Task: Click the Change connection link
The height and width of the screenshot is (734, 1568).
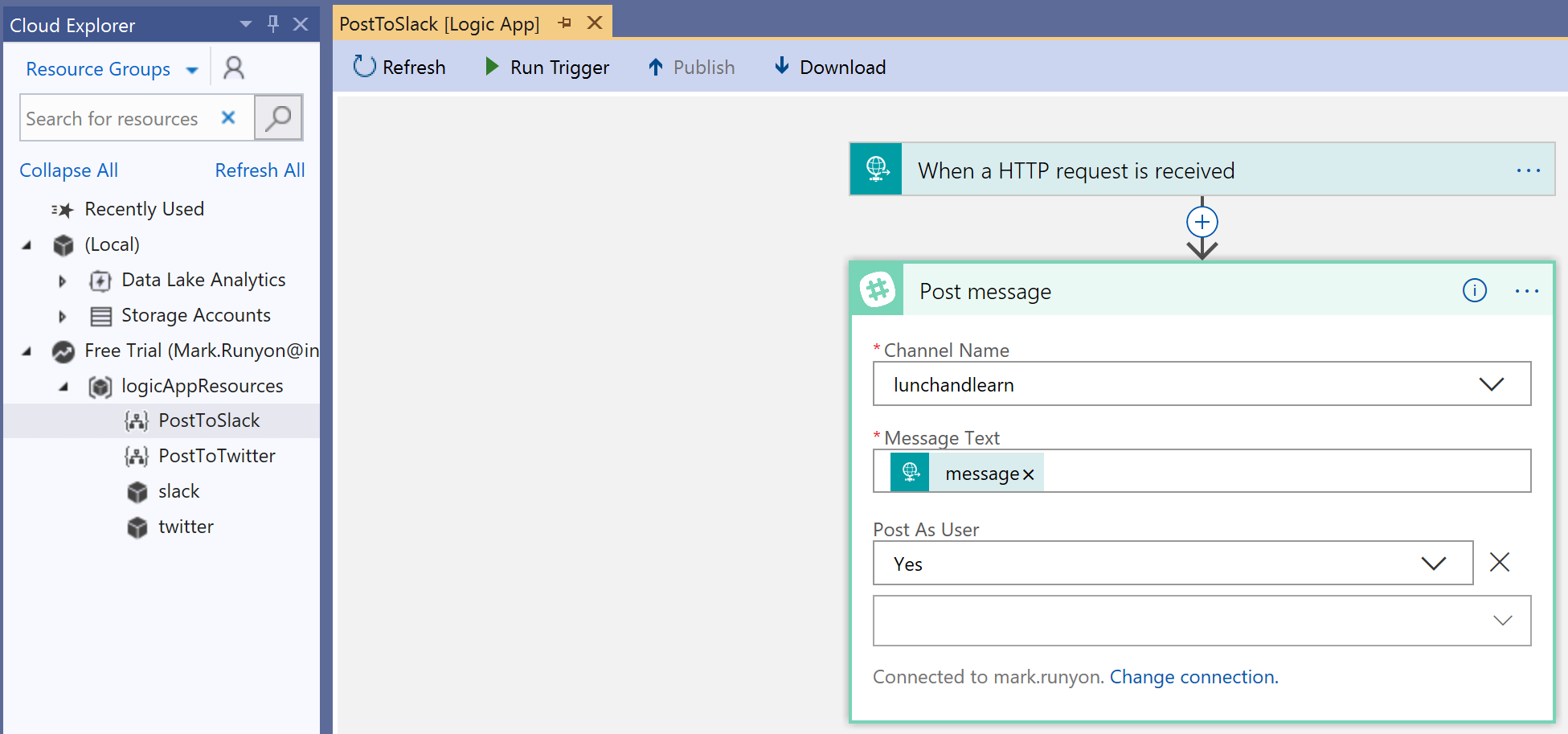Action: click(1193, 677)
